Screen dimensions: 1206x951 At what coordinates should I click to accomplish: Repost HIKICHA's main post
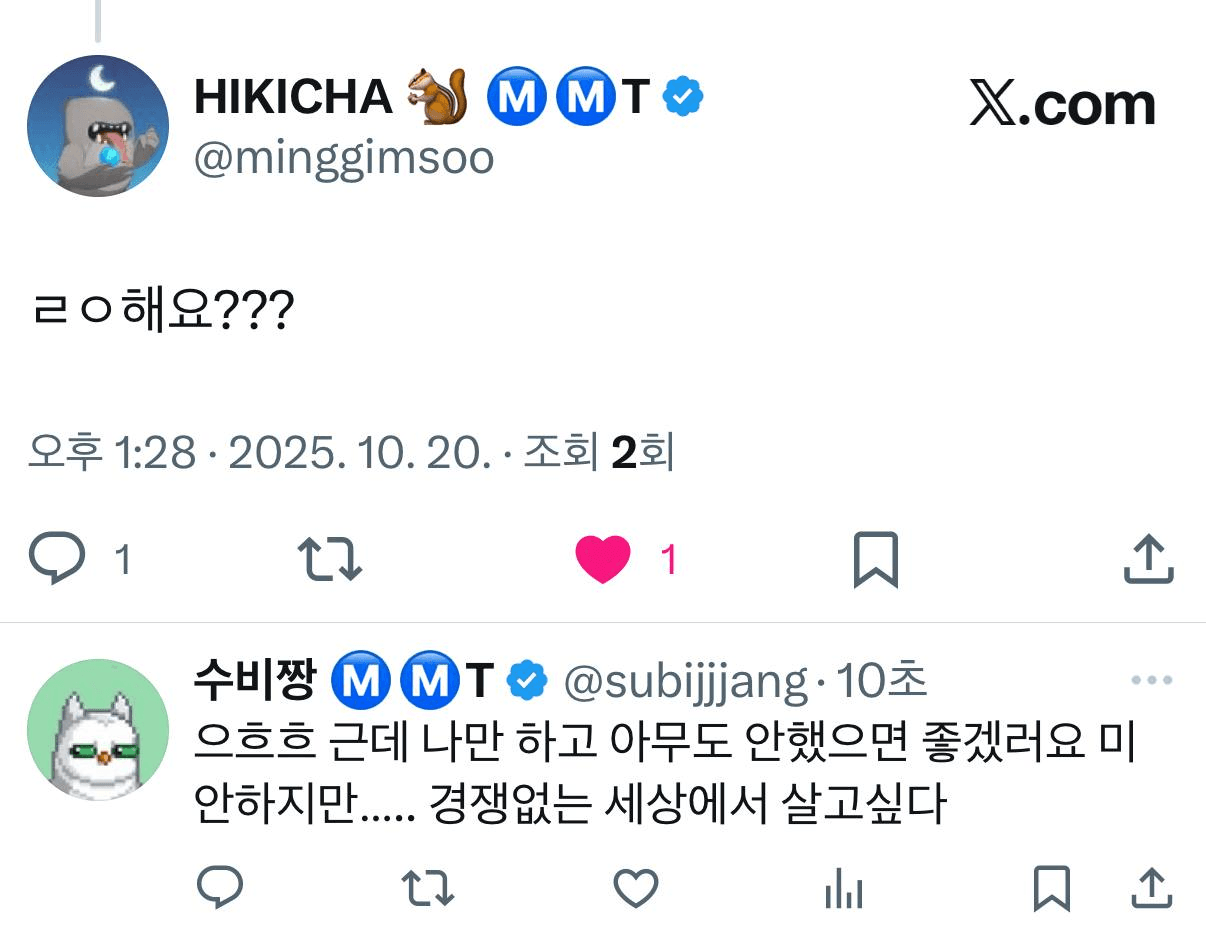coord(331,559)
